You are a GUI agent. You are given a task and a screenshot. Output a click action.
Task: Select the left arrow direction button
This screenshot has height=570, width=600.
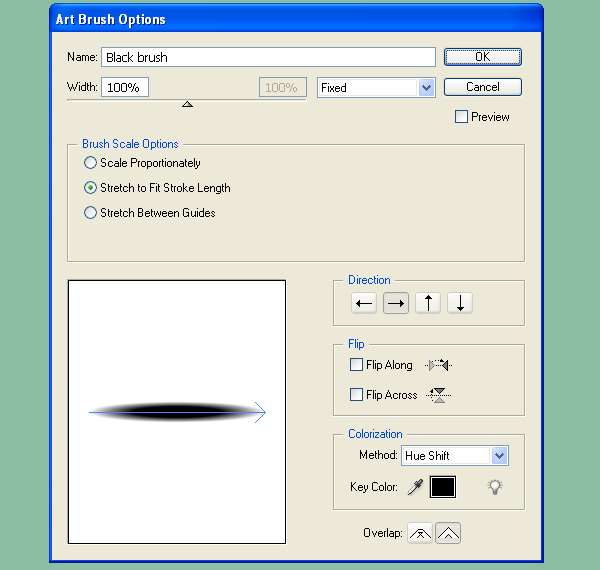click(364, 303)
